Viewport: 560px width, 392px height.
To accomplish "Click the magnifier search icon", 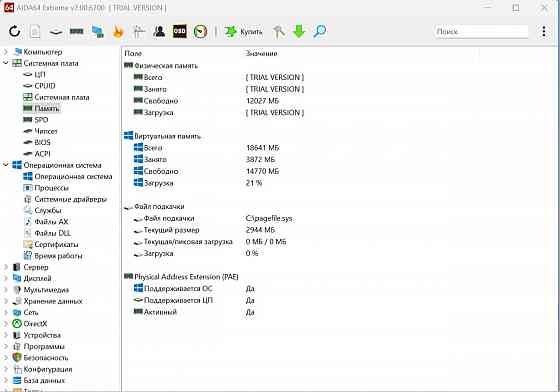I will pyautogui.click(x=320, y=31).
